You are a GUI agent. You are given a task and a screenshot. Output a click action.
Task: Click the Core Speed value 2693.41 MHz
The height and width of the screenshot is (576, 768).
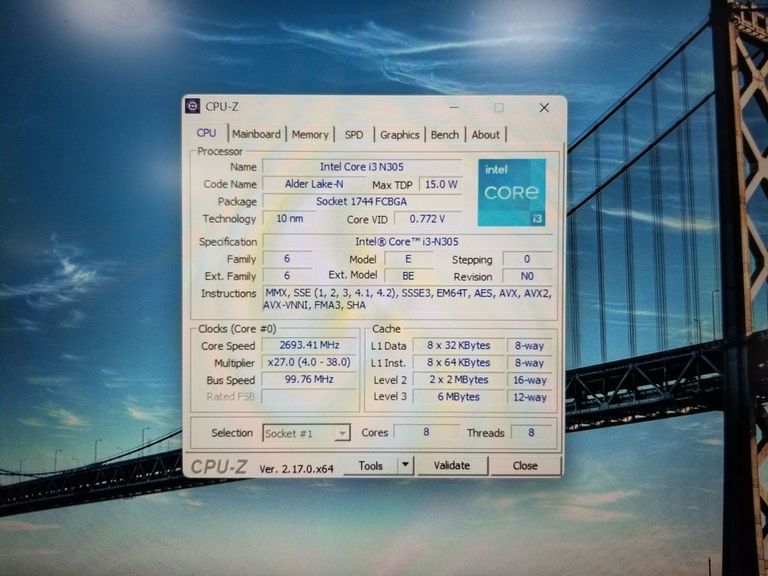(x=310, y=345)
